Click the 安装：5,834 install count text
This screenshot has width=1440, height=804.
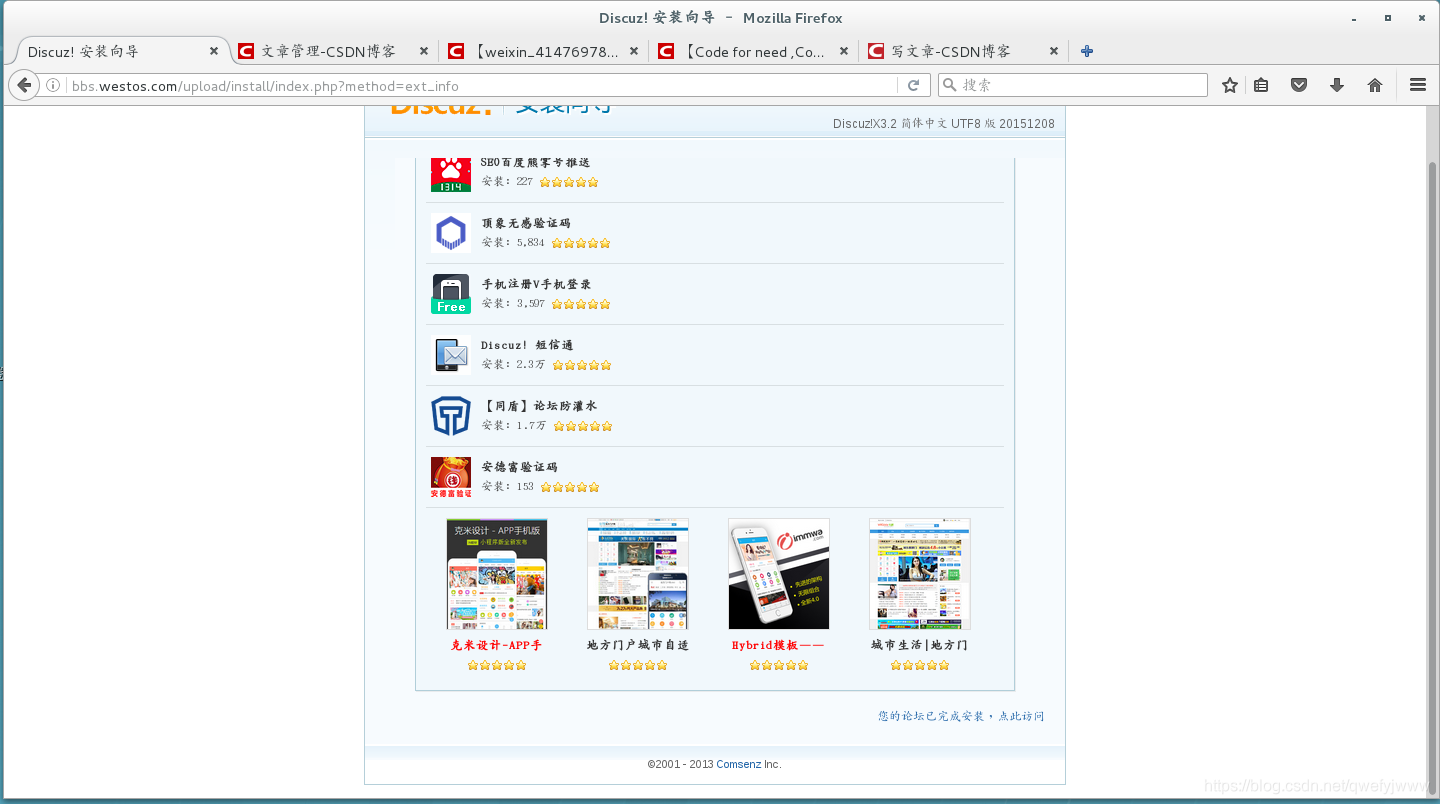513,243
